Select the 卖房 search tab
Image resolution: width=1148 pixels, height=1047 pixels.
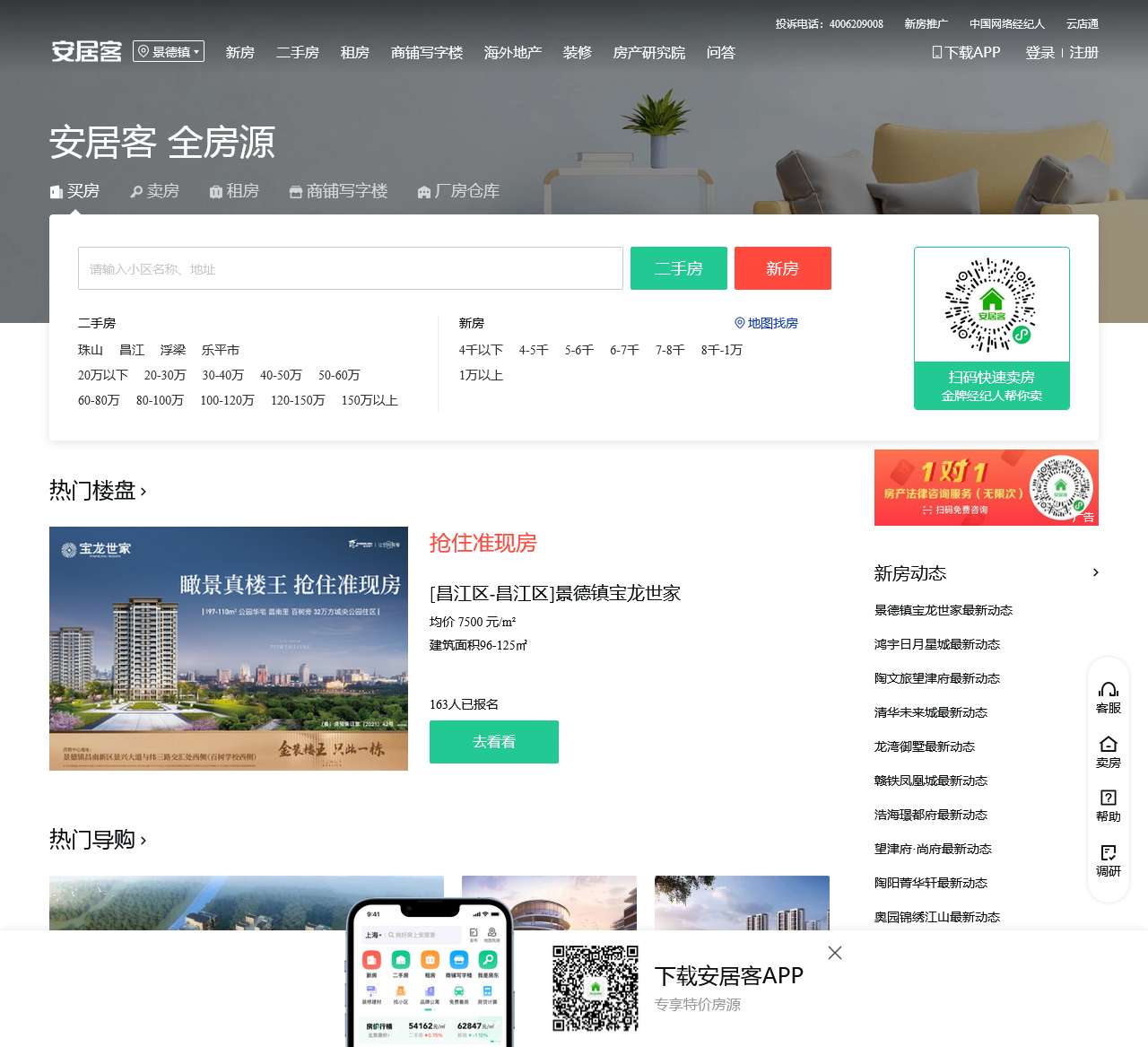tap(154, 191)
